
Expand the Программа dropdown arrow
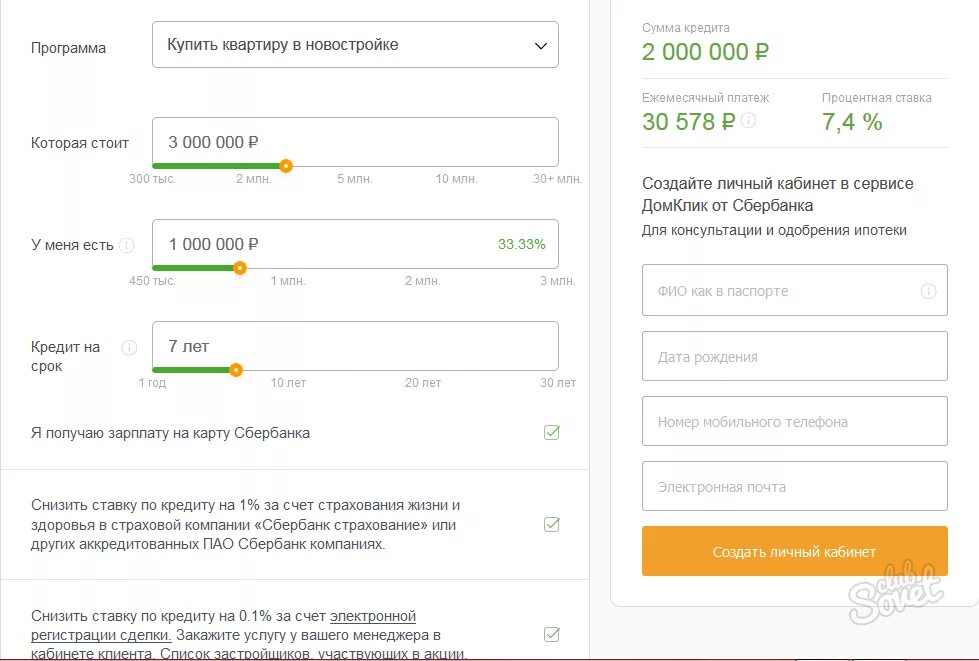(x=541, y=46)
